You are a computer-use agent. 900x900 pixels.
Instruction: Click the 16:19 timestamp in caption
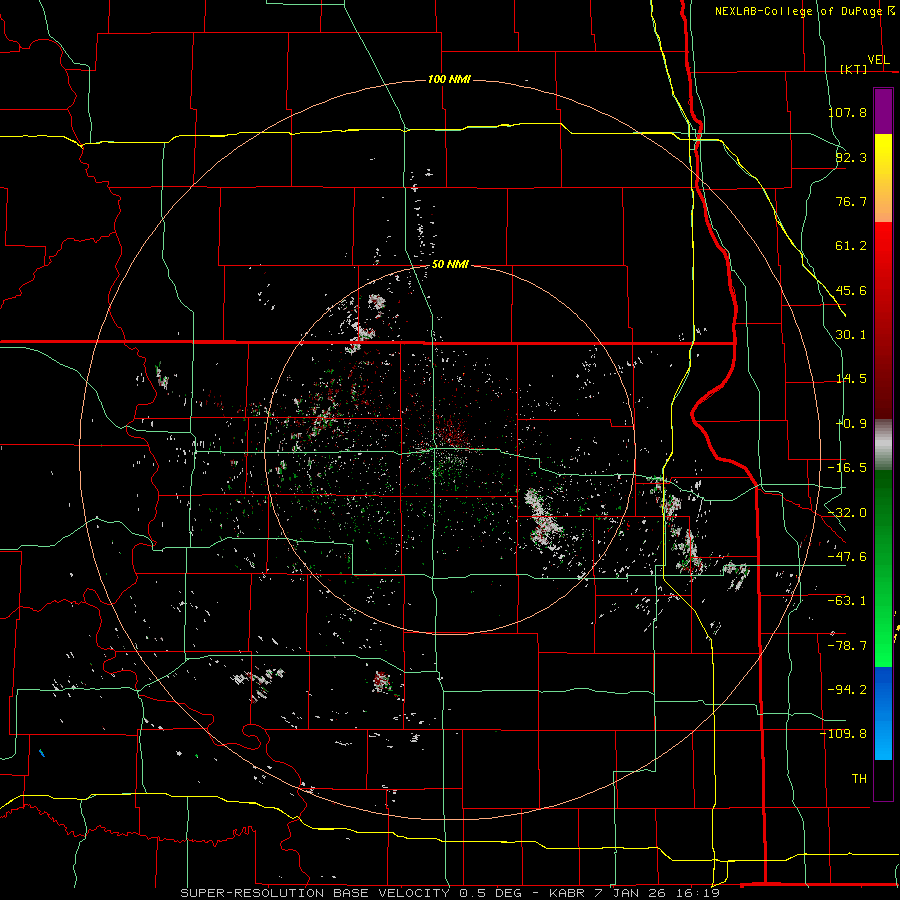[700, 893]
